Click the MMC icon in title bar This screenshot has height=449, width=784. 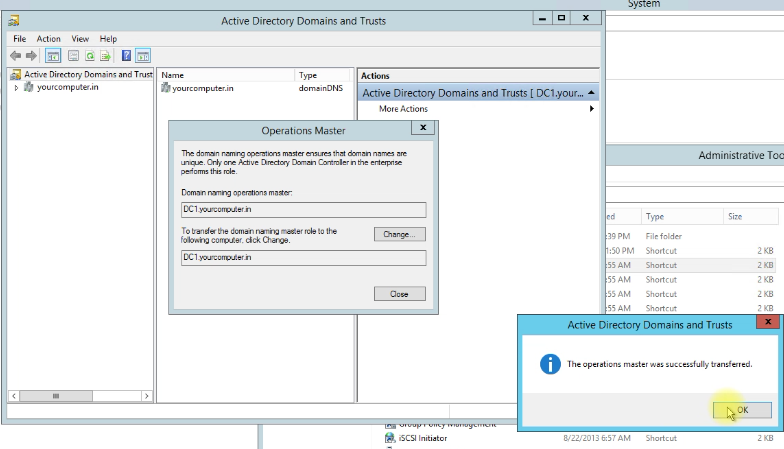point(14,20)
